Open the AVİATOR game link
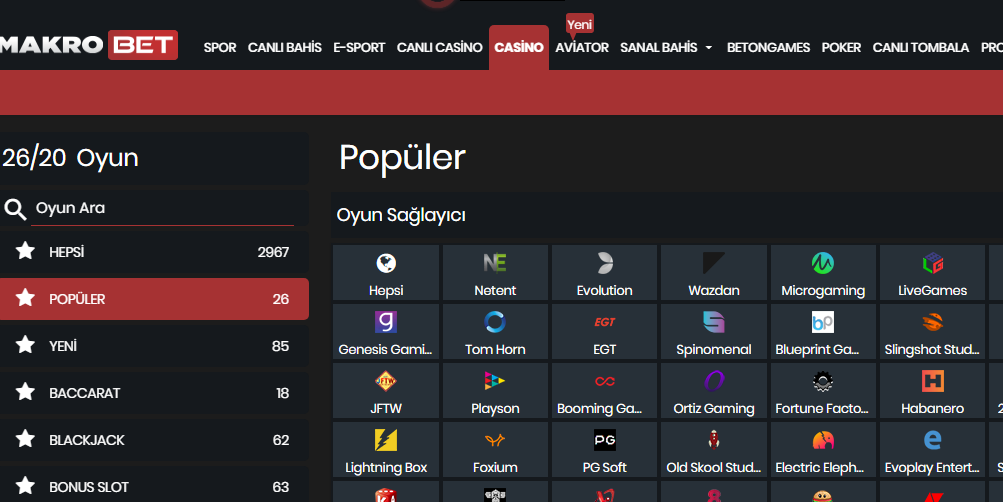The height and width of the screenshot is (502, 1003). 582,47
